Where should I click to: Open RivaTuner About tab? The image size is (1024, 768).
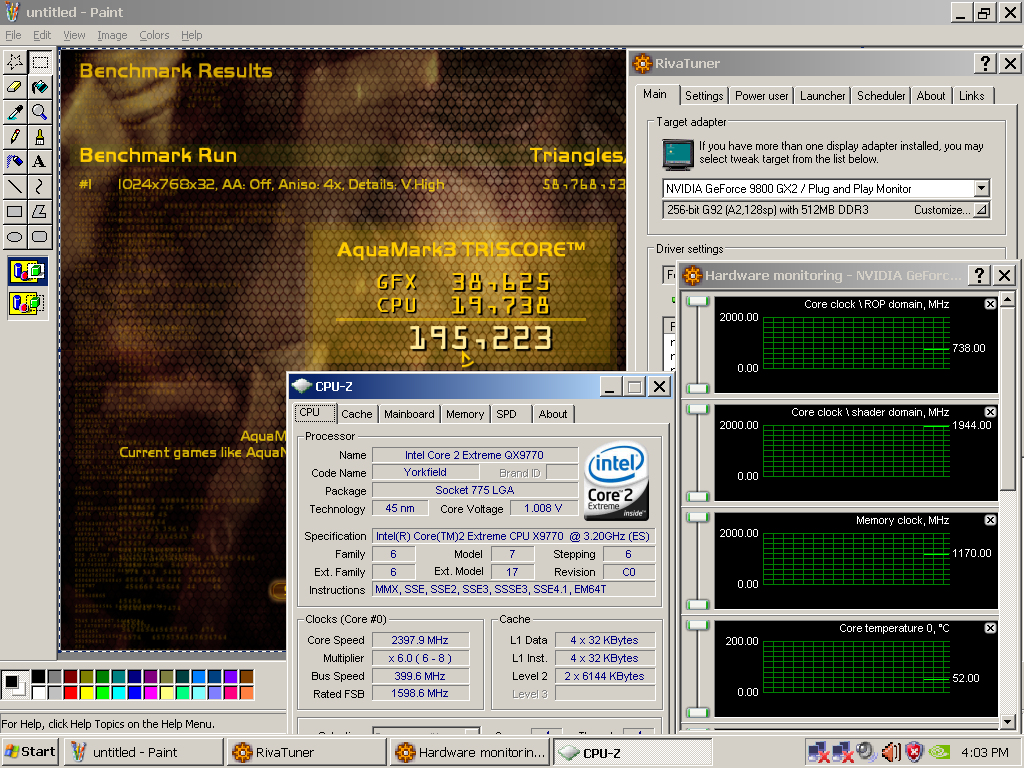click(931, 96)
